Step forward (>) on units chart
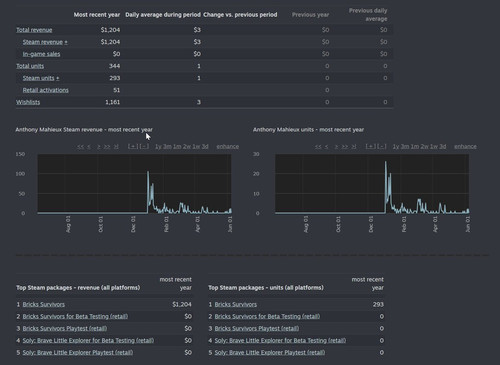Viewport: 500px width, 365px height. [336, 147]
